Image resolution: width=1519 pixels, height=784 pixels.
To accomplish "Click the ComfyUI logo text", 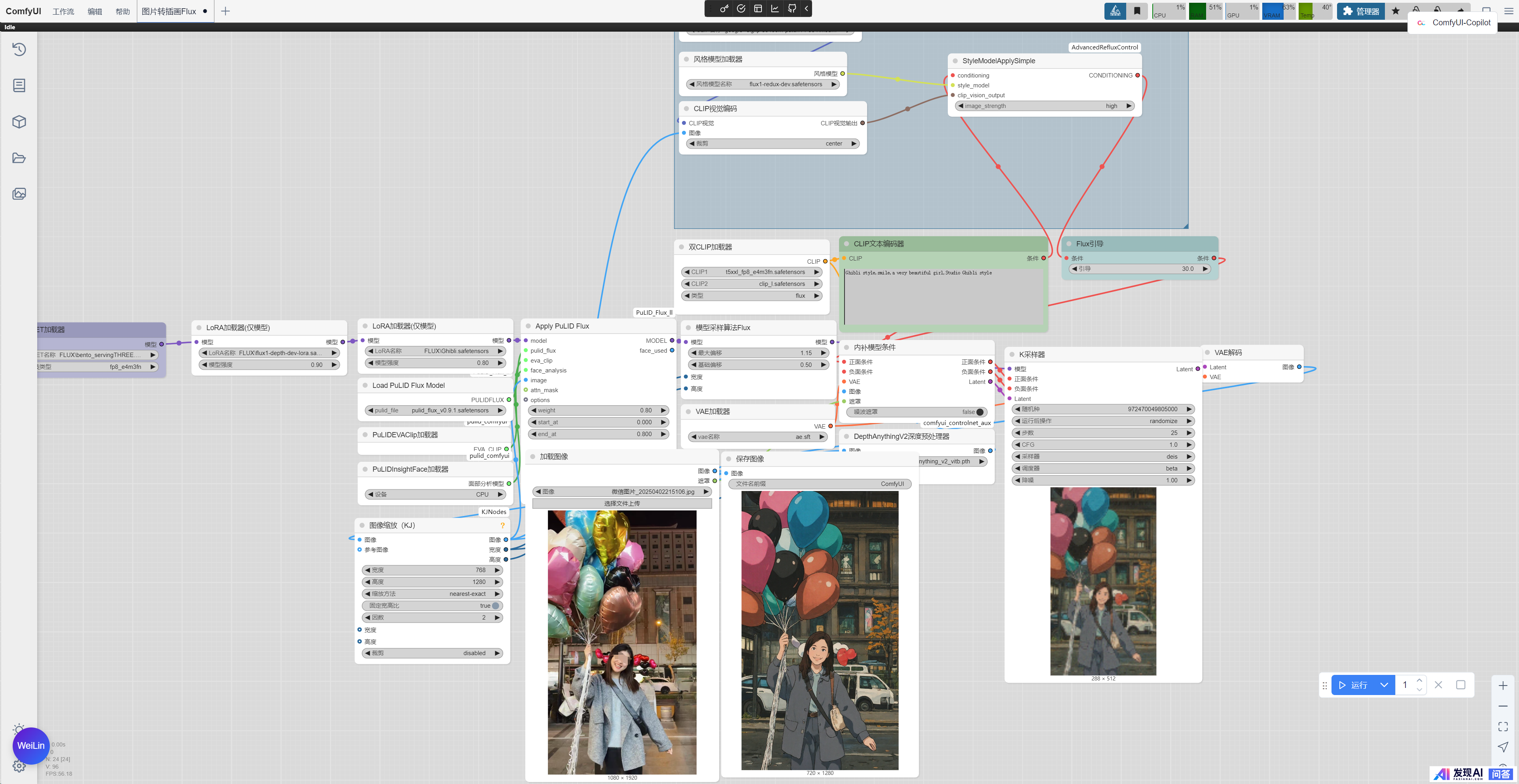I will 23,11.
